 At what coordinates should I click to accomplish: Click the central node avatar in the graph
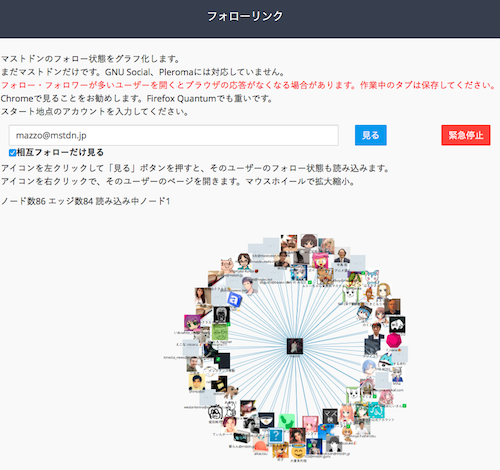[x=295, y=346]
